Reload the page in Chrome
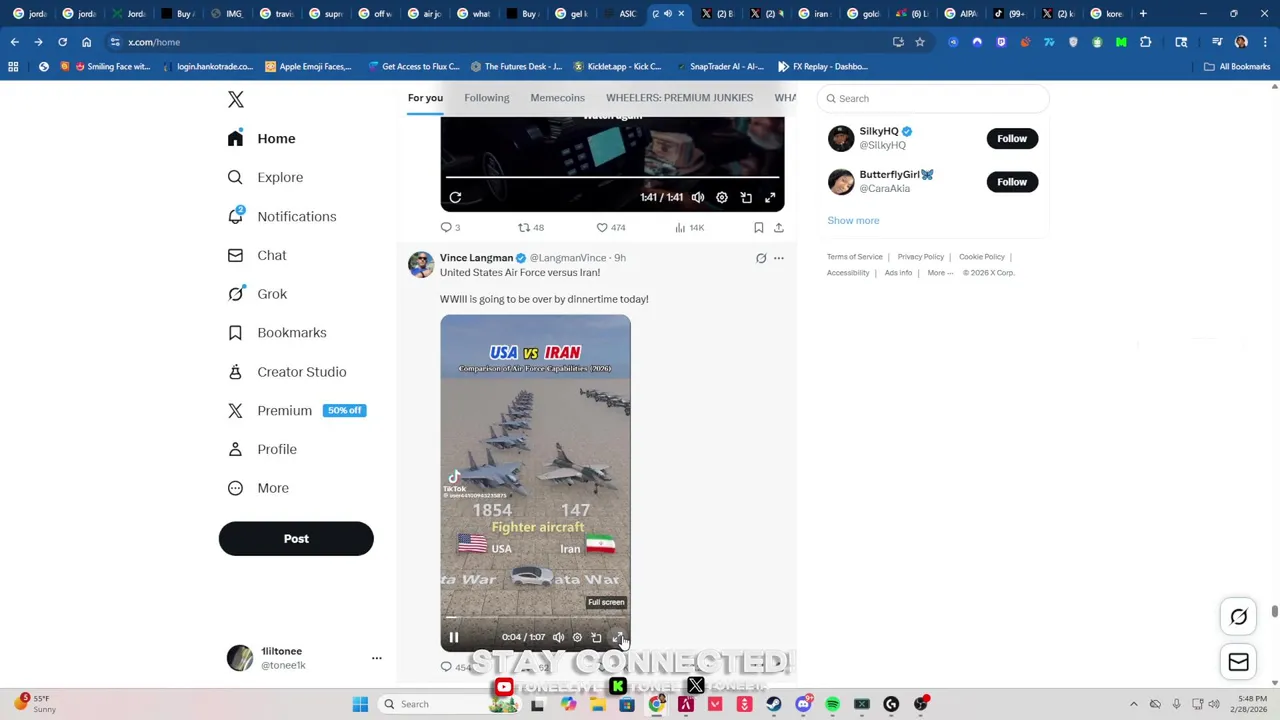 pos(62,42)
